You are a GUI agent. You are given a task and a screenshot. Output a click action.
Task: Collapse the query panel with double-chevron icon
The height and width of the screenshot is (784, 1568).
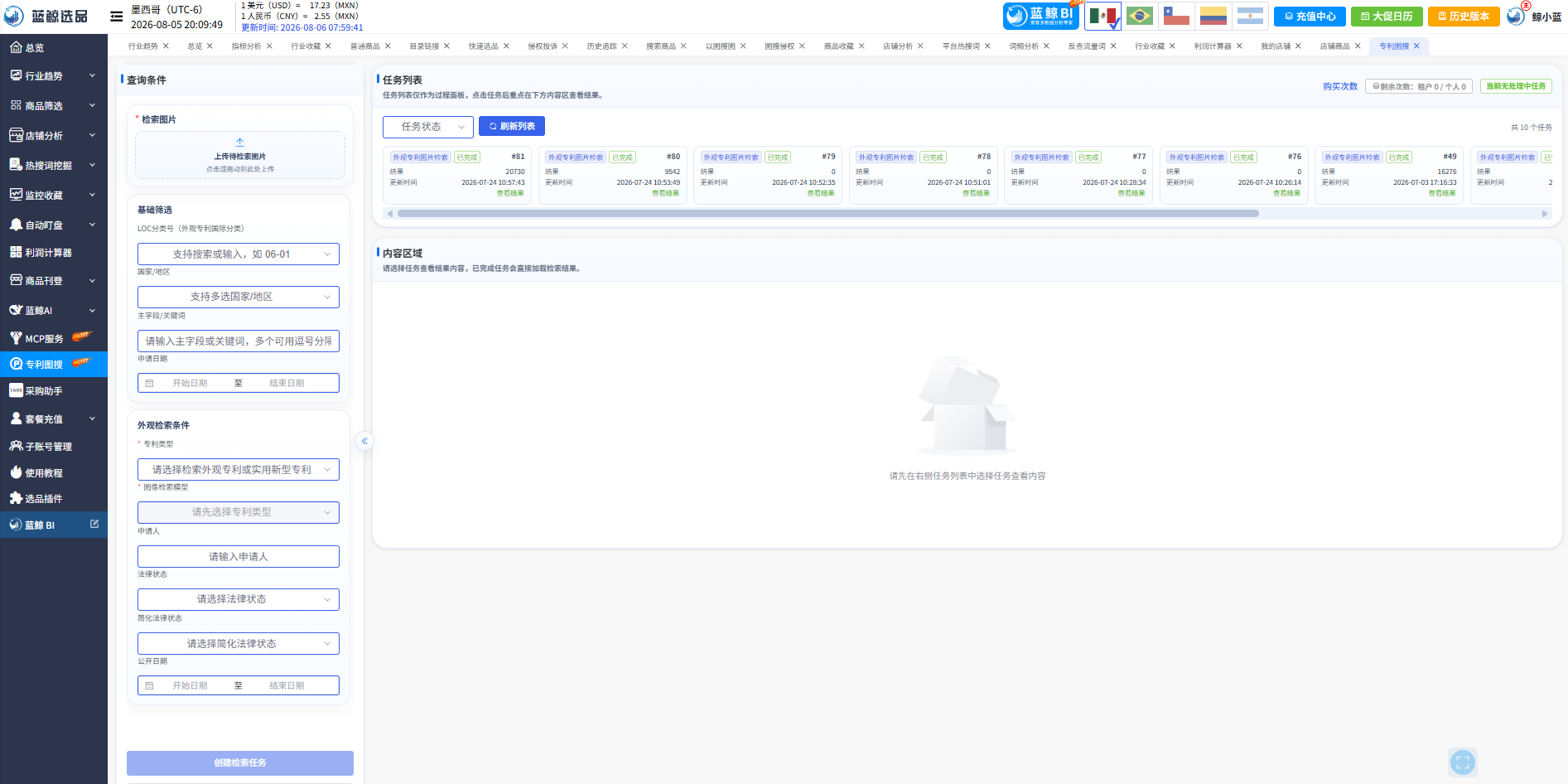(364, 441)
